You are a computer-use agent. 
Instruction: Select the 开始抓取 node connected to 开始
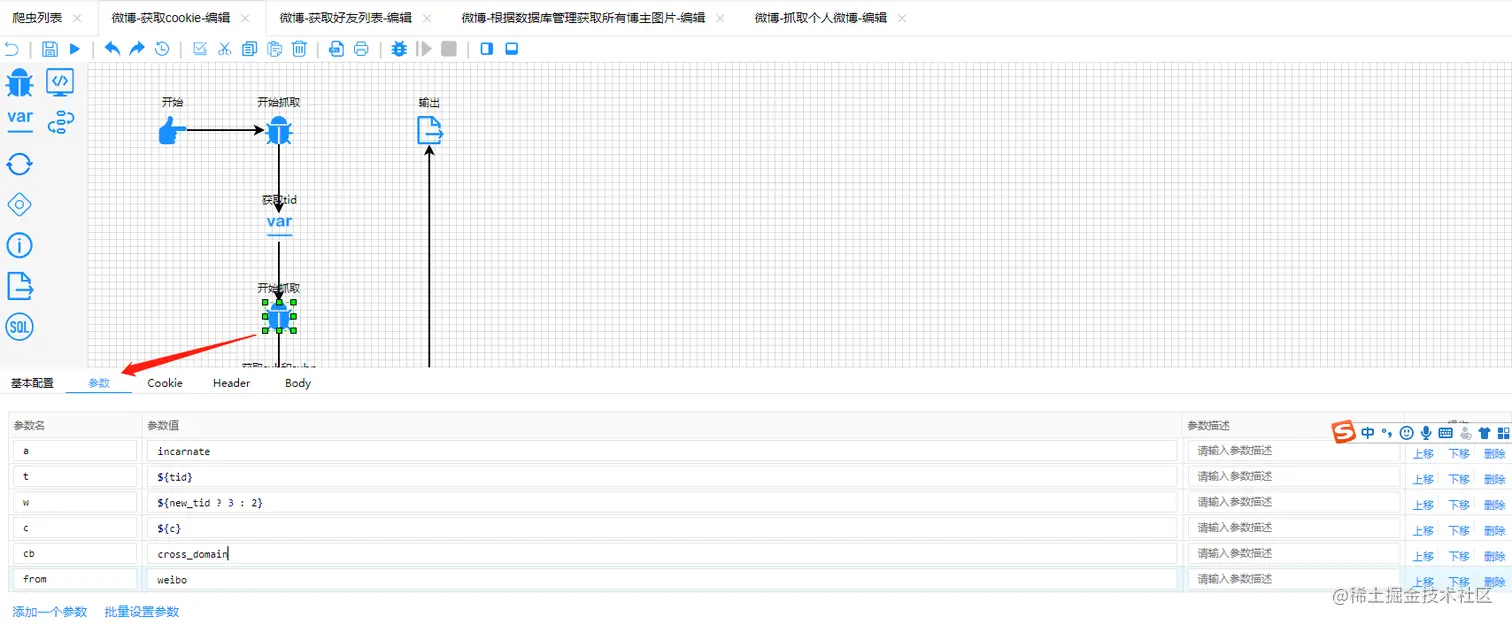pos(279,130)
